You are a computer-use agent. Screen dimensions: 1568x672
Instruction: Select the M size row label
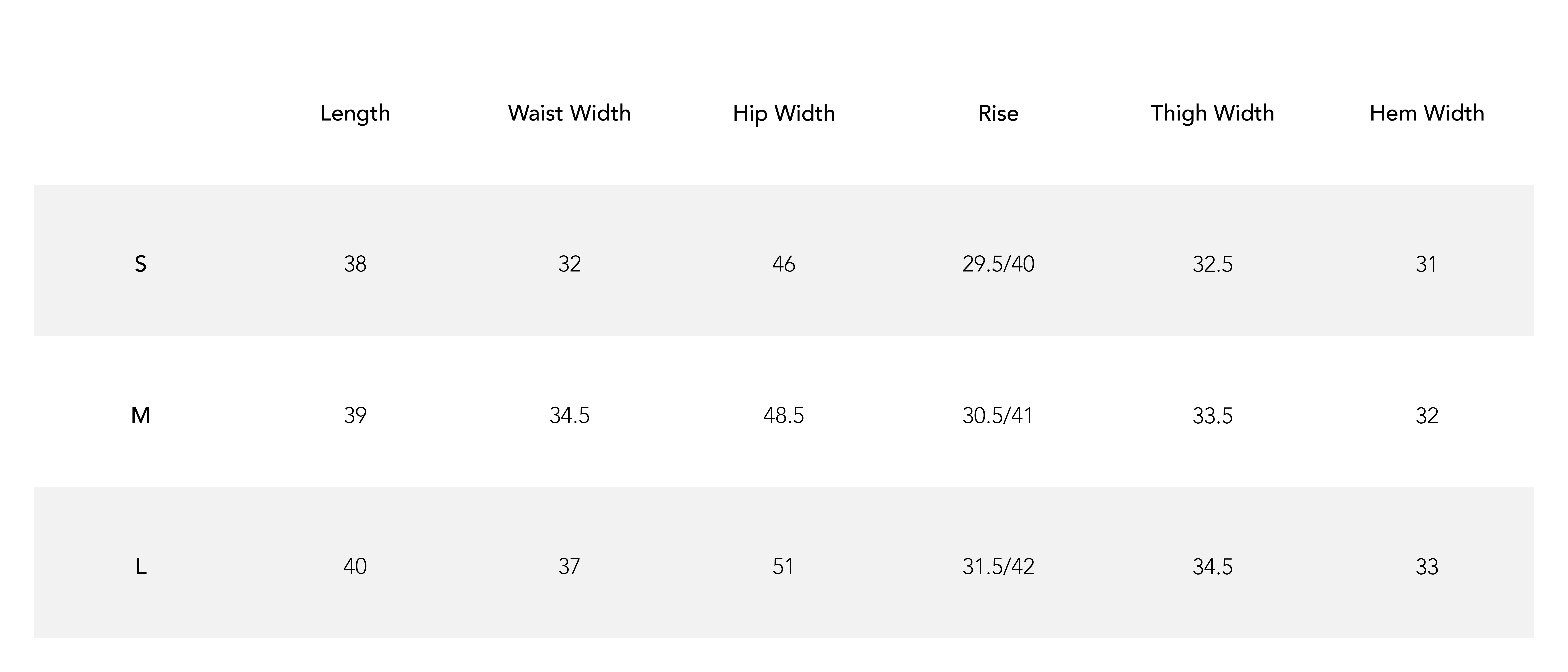click(141, 416)
